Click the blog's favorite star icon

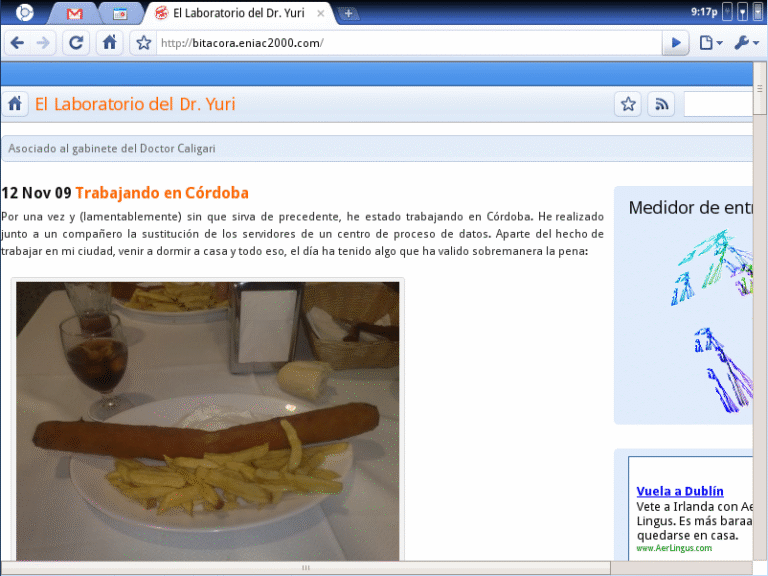(628, 104)
